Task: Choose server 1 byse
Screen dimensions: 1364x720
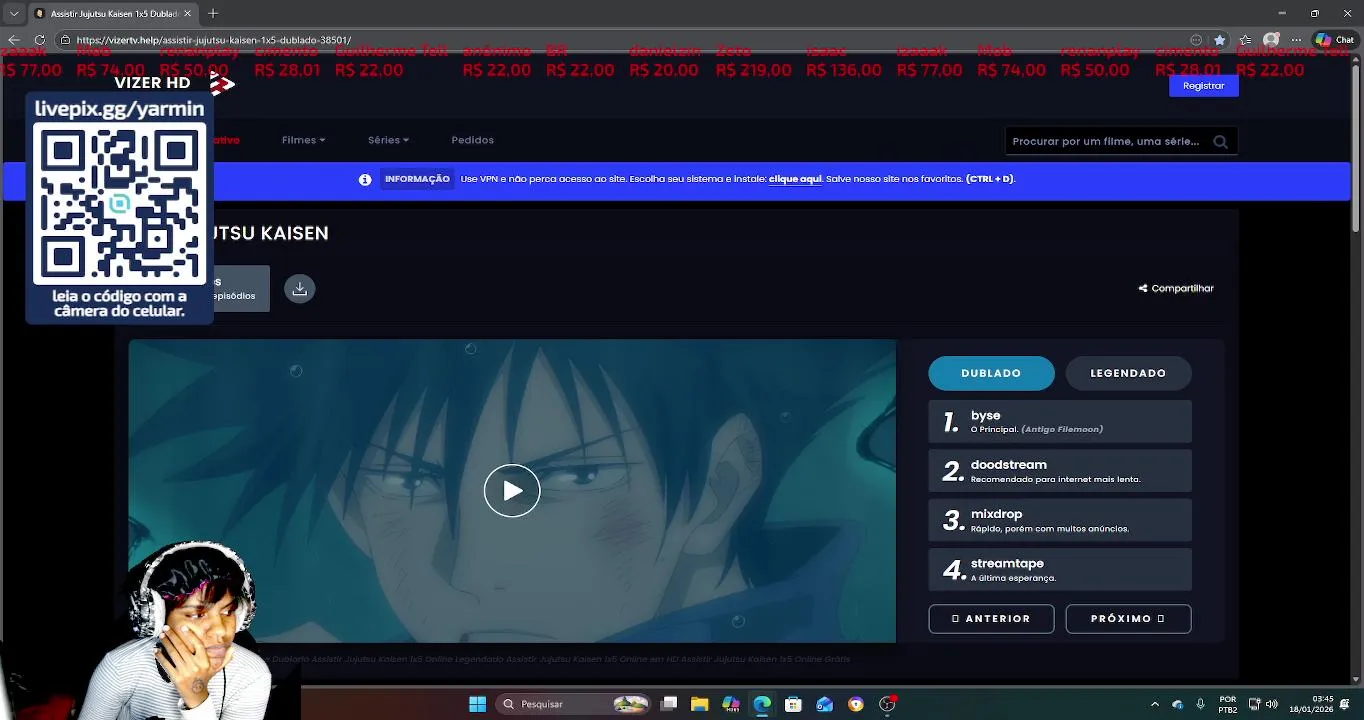Action: click(x=1060, y=421)
